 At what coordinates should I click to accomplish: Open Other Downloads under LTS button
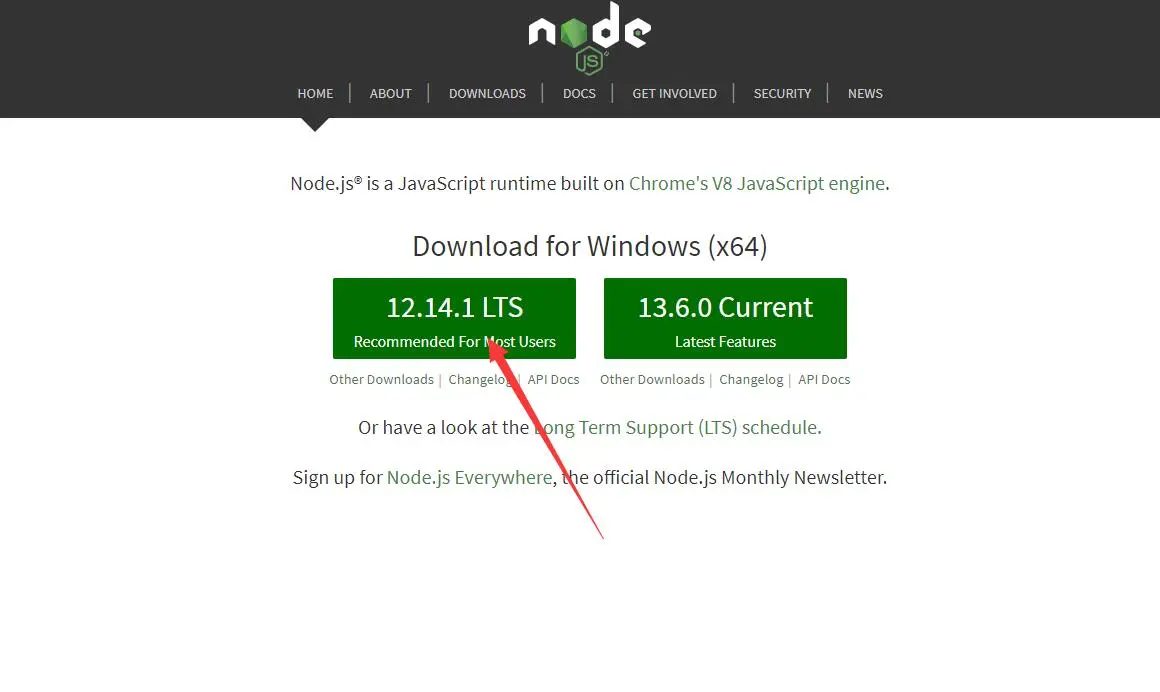click(382, 380)
